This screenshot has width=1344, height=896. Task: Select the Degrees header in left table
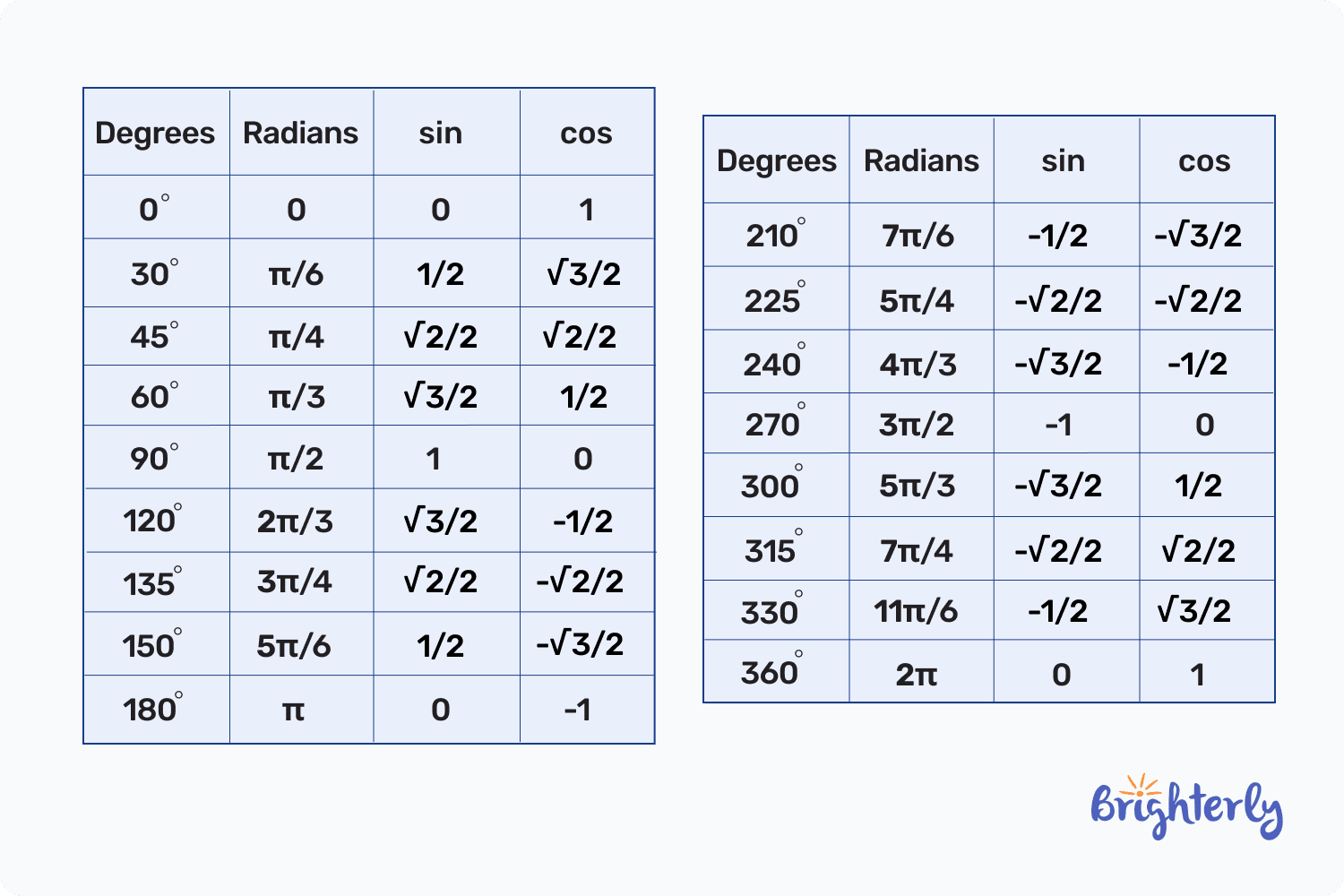pyautogui.click(x=155, y=134)
